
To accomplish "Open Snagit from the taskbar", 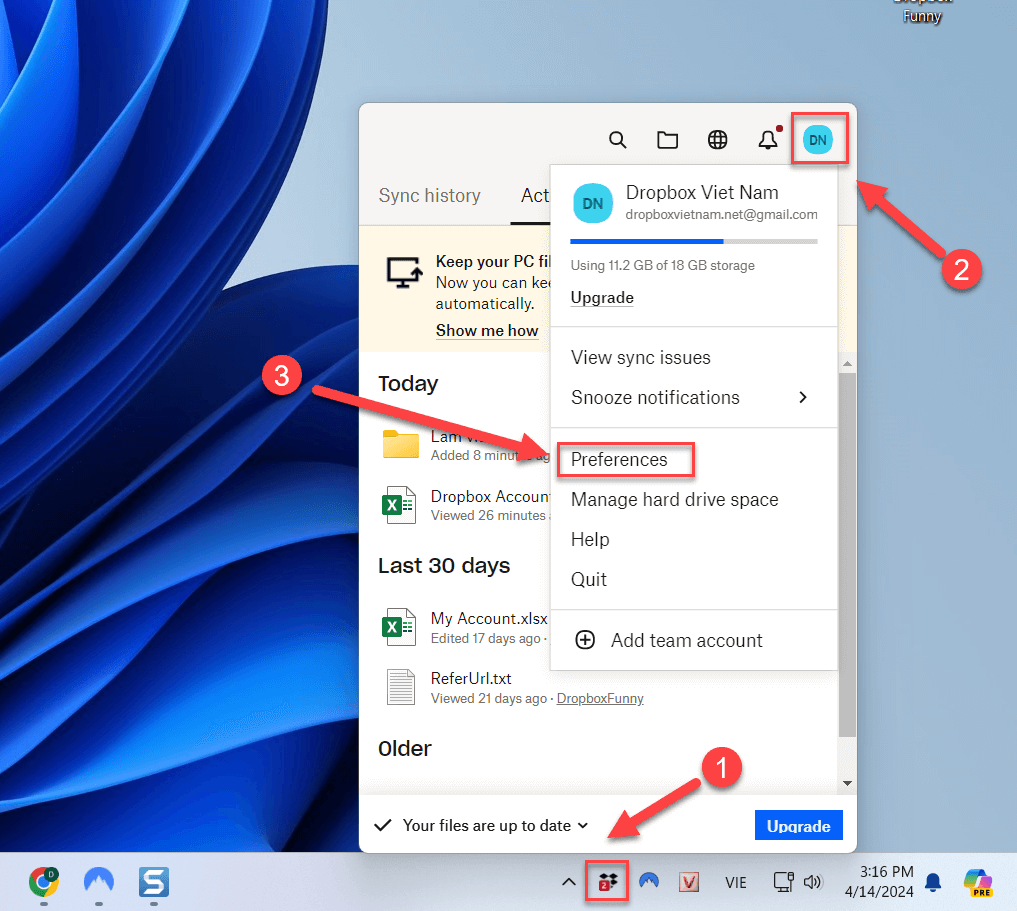I will pyautogui.click(x=154, y=882).
